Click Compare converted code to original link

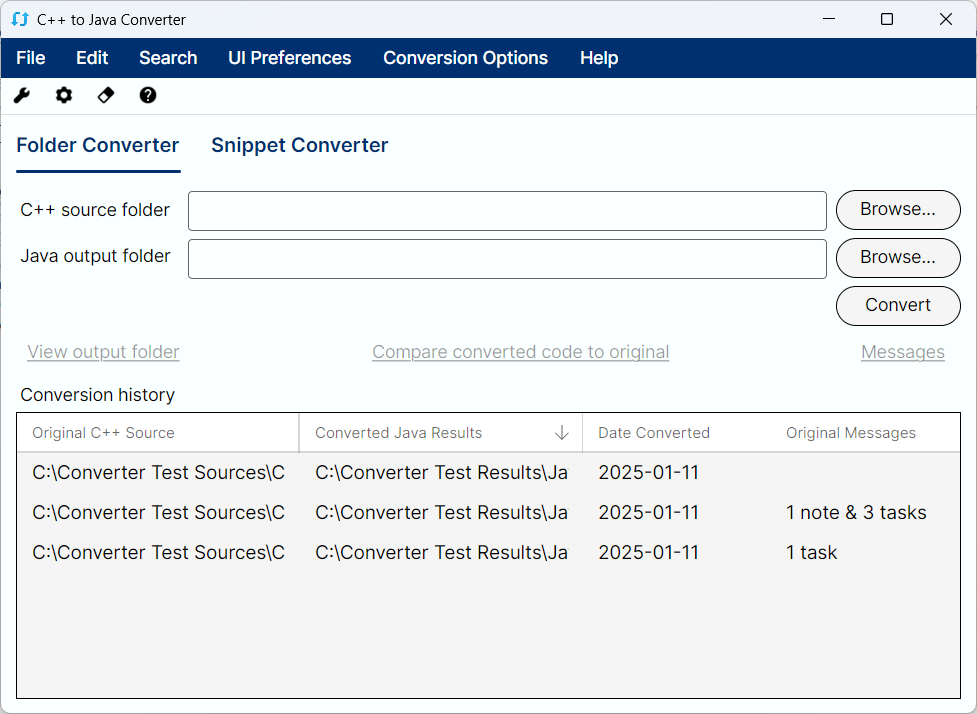click(x=521, y=352)
